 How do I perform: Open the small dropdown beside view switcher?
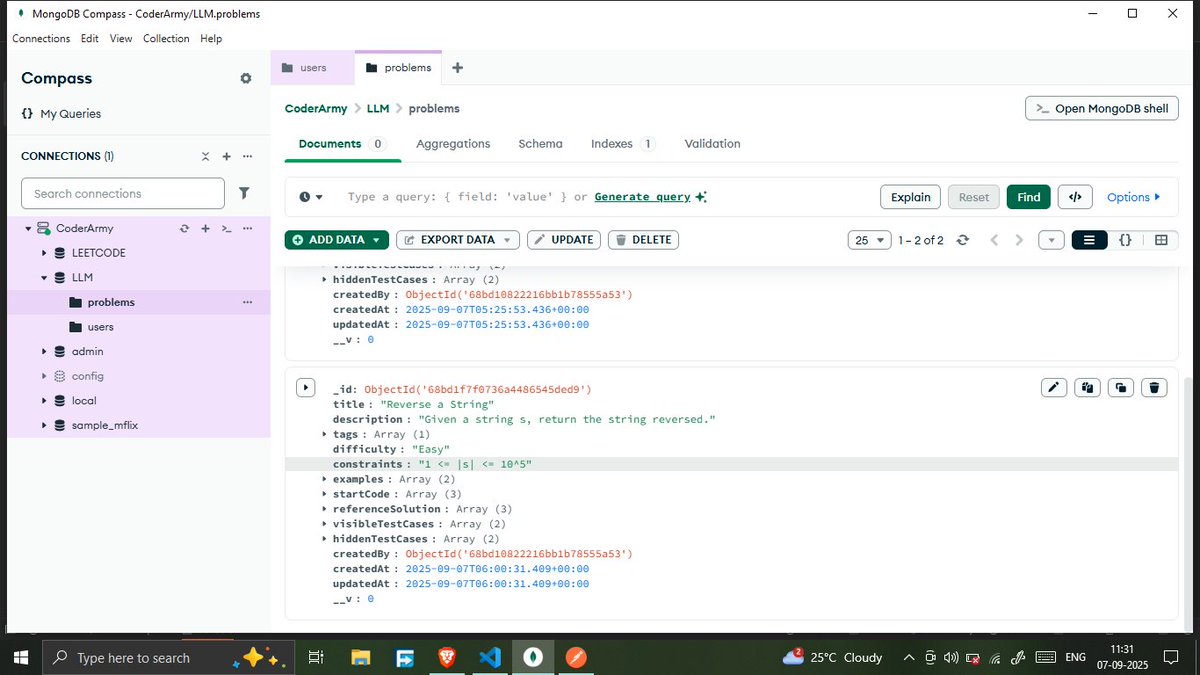tap(1051, 240)
